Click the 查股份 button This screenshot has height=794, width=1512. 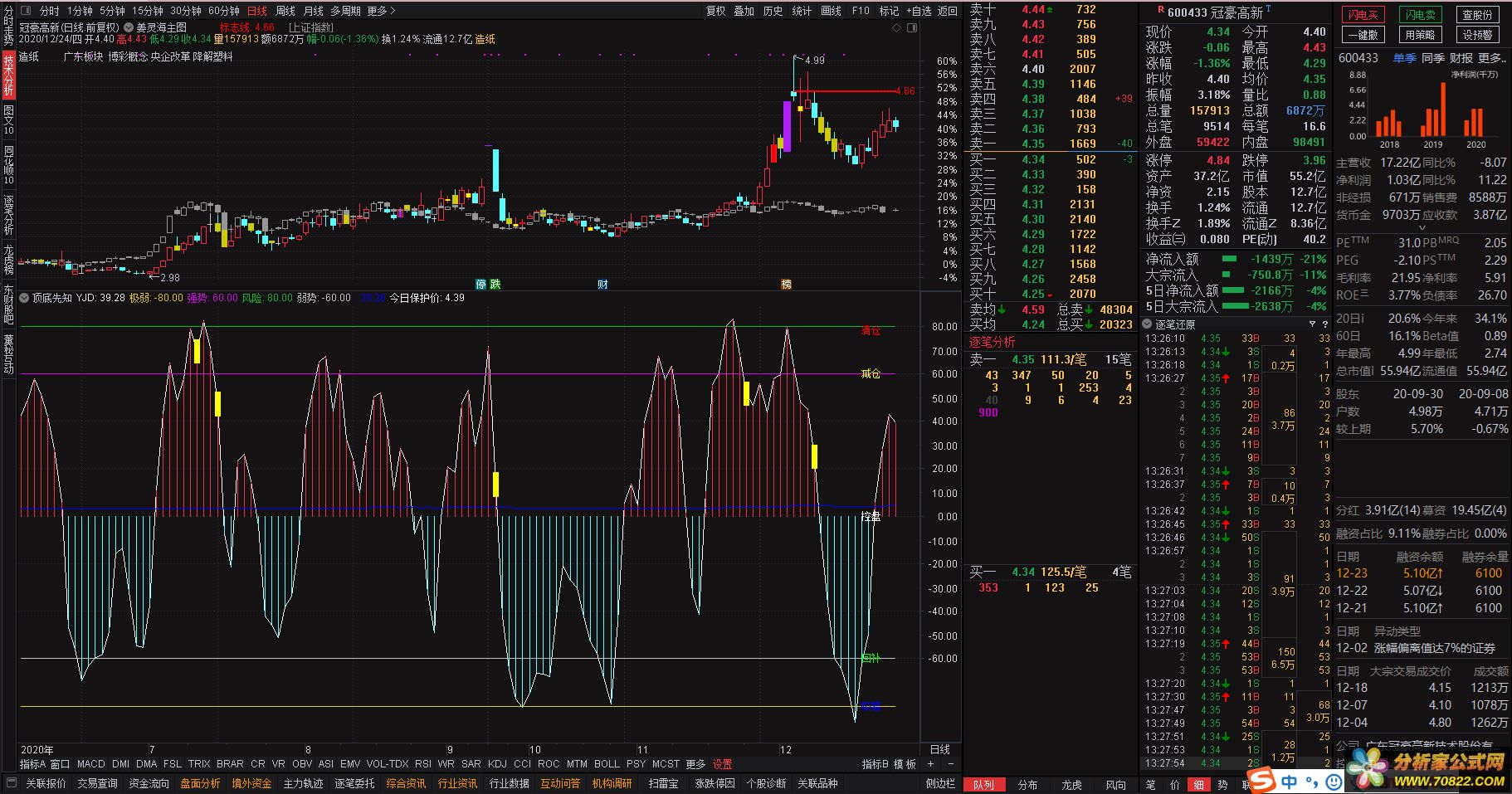[1477, 15]
